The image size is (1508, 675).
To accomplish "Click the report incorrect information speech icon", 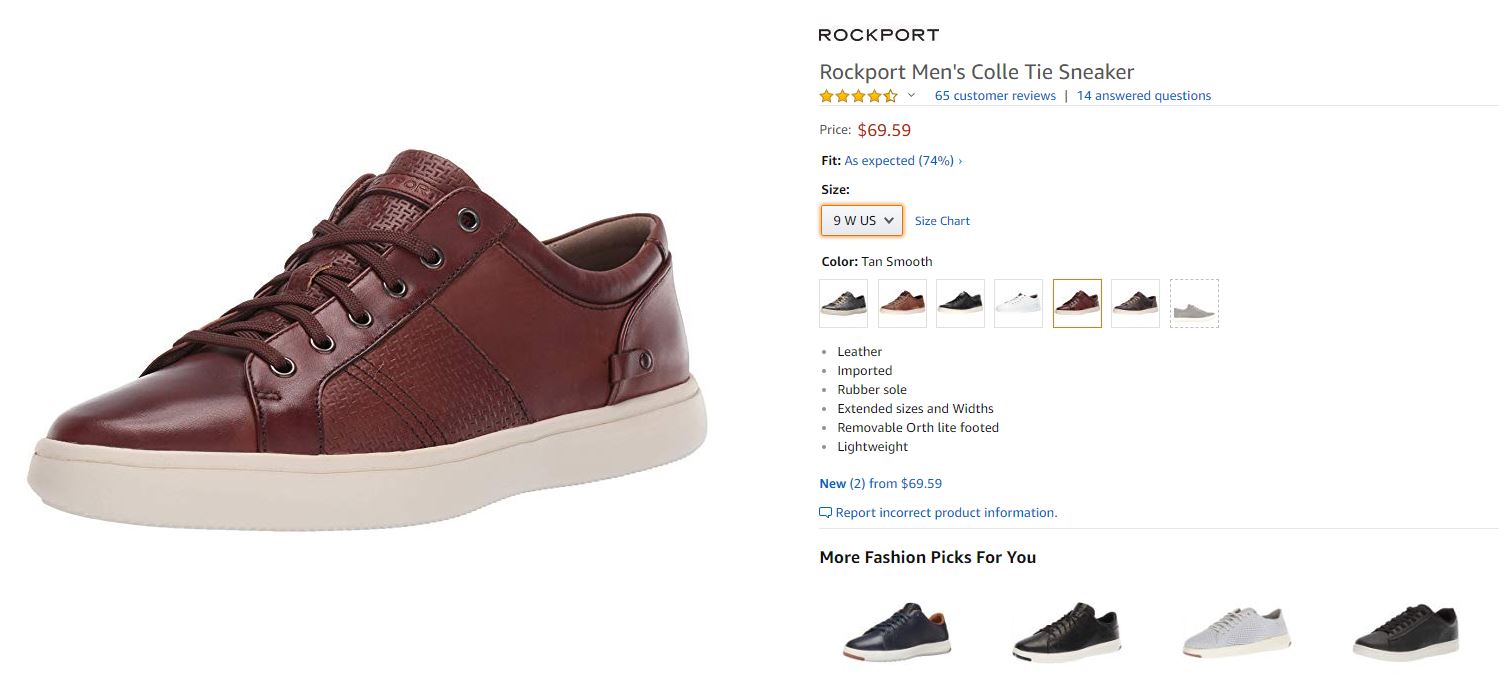I will [825, 513].
